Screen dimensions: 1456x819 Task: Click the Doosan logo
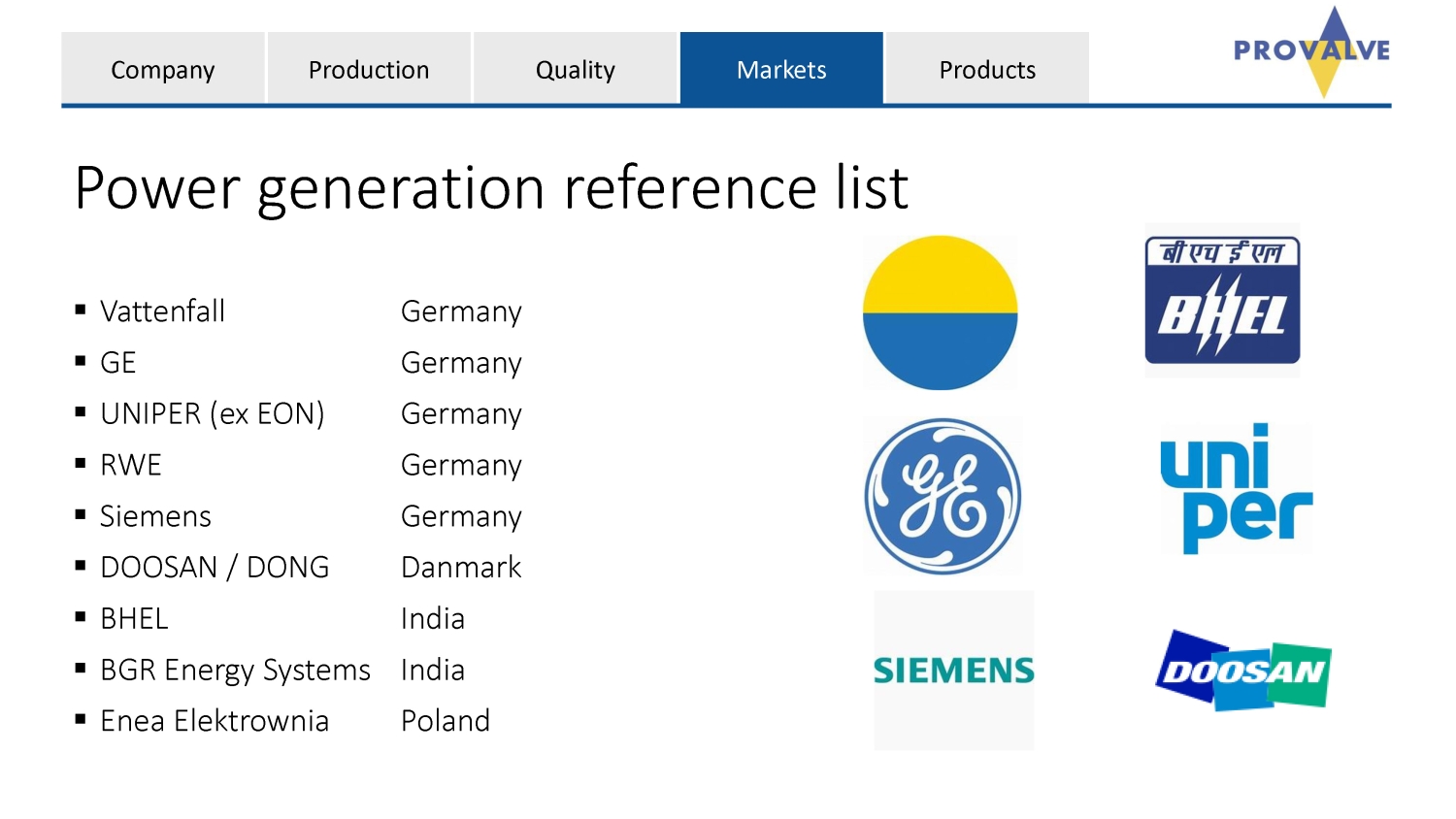point(1243,671)
